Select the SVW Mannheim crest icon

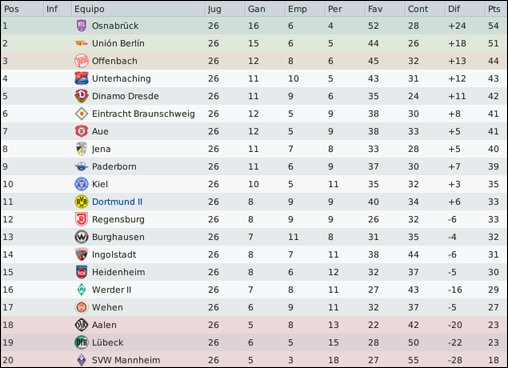point(81,360)
